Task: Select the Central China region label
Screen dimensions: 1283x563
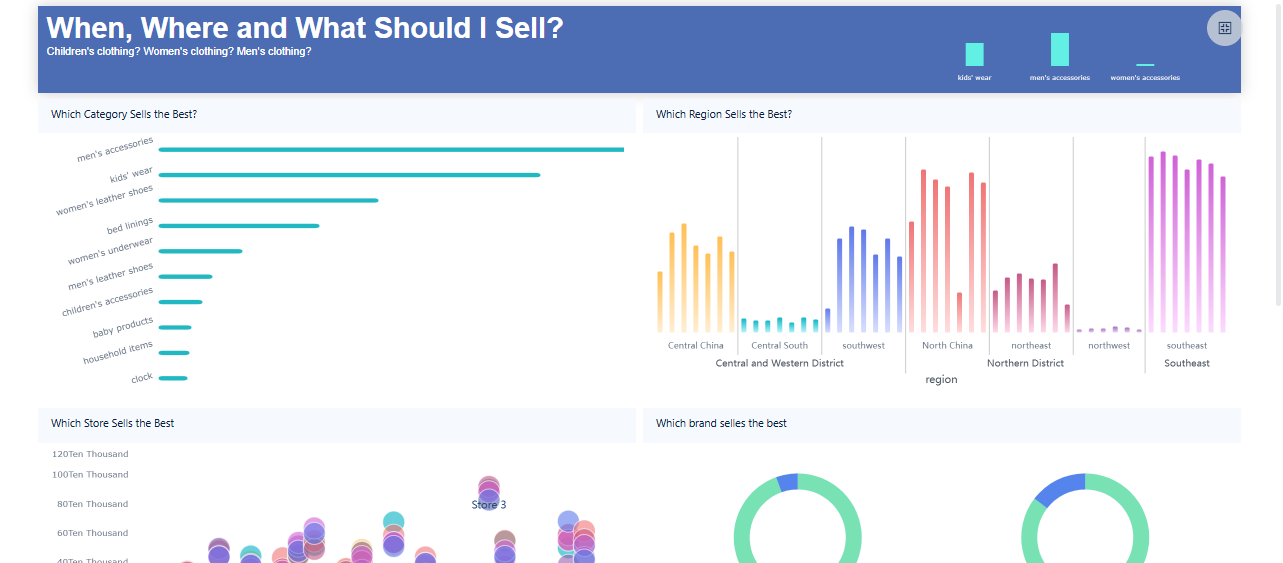Action: pyautogui.click(x=696, y=346)
